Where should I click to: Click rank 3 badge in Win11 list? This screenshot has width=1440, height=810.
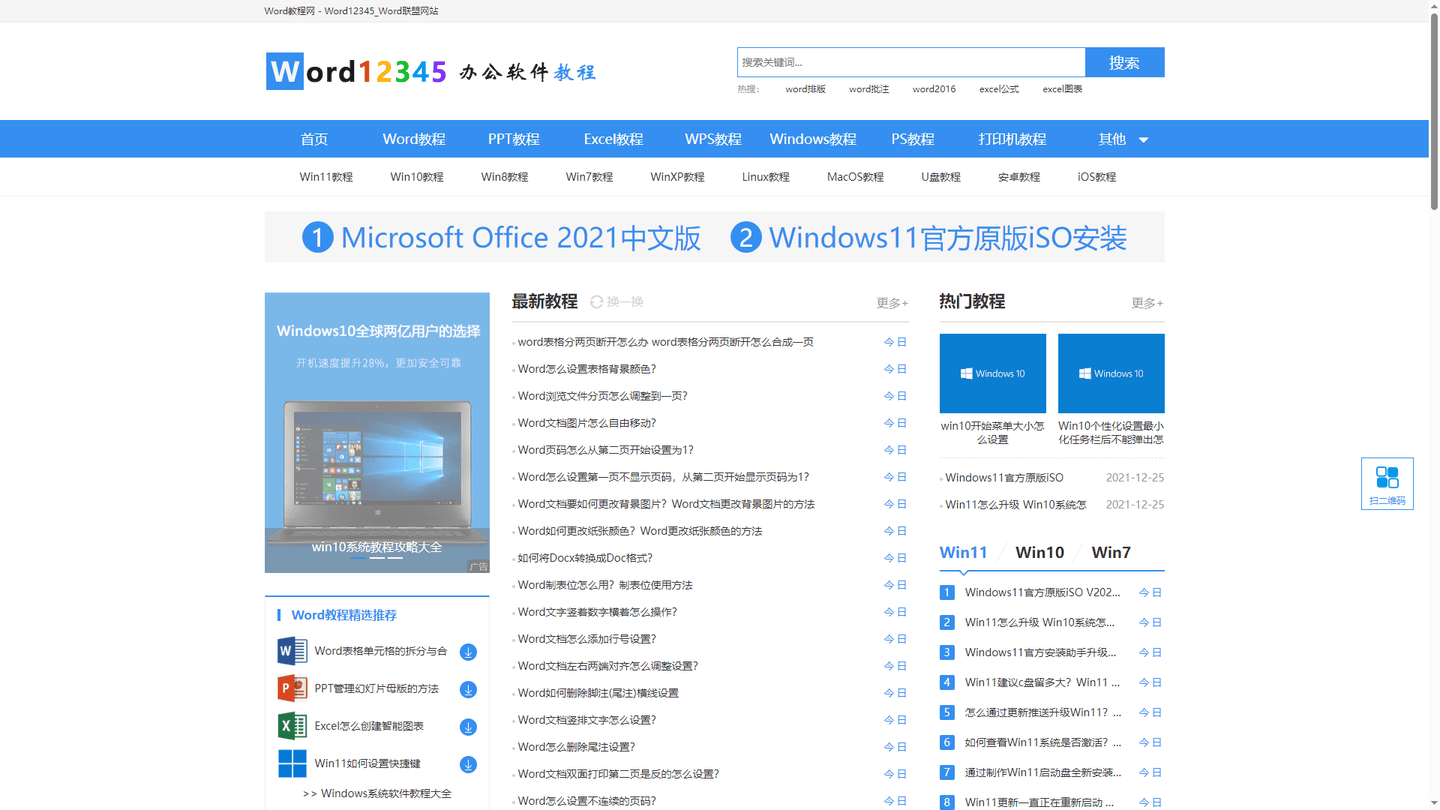[x=947, y=652]
